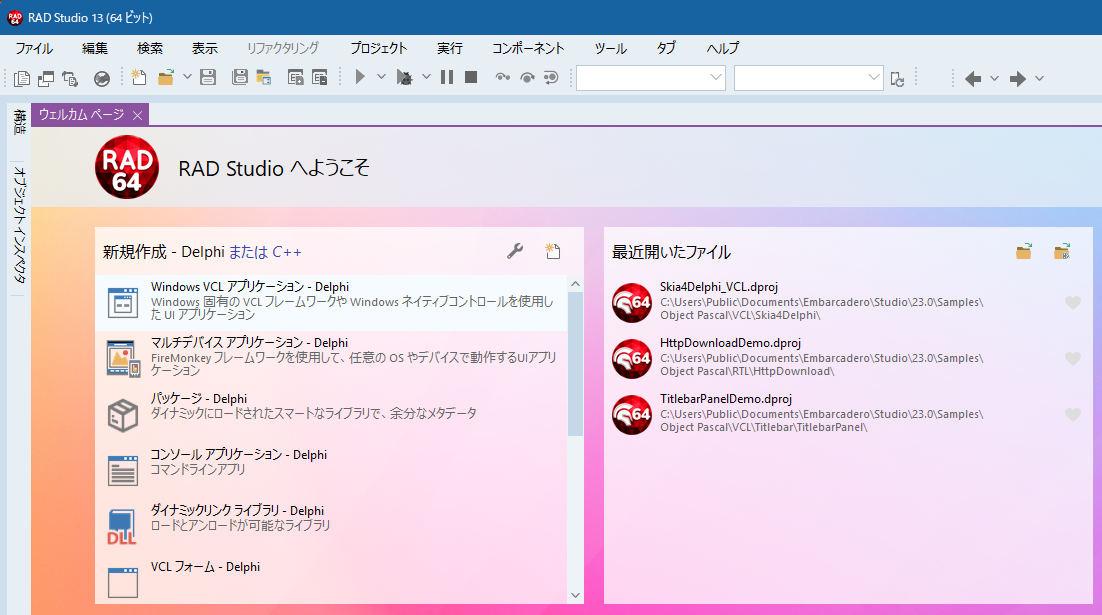Viewport: 1102px width, 615px height.
Task: Switch new items list to C++ link
Action: (265, 252)
